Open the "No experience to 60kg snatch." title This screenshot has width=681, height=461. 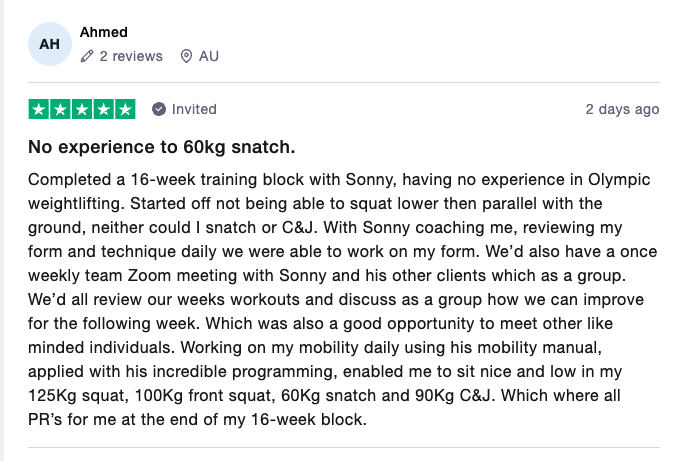pos(162,147)
